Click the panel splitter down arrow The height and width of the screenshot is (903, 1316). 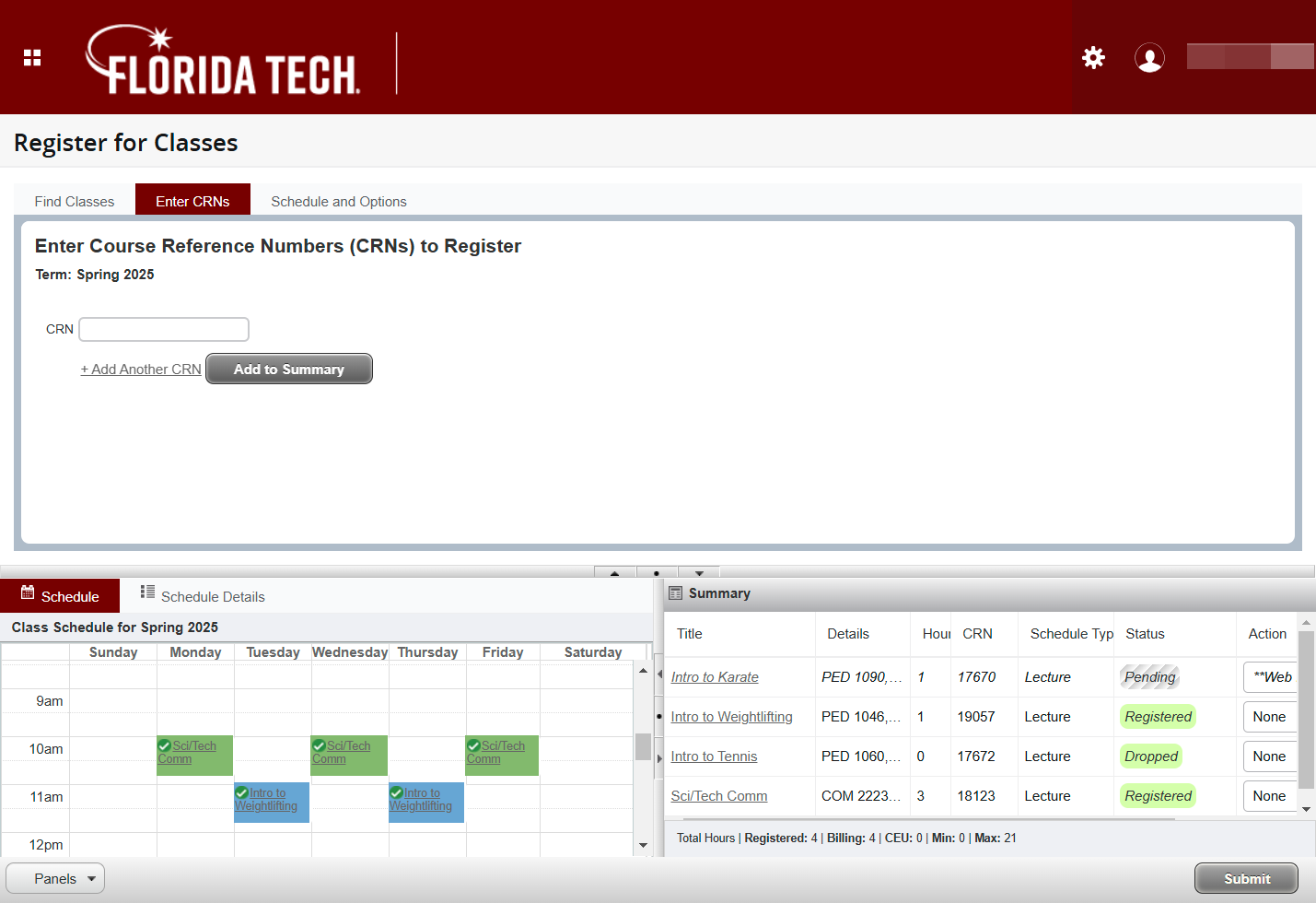(x=699, y=572)
